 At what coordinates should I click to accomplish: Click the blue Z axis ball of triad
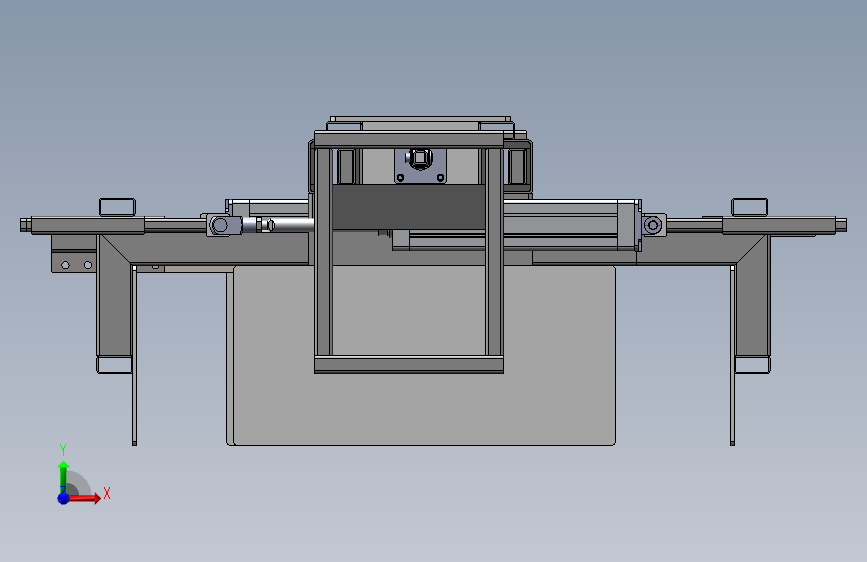[x=64, y=498]
